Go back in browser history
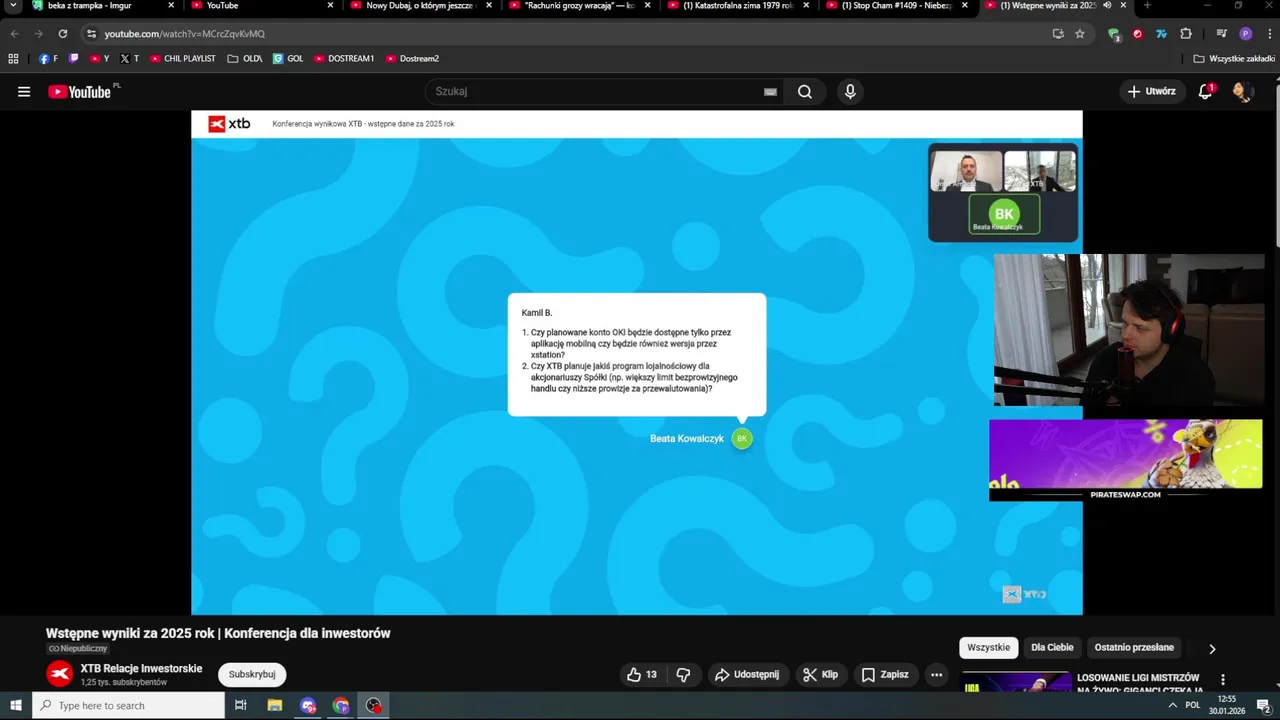1280x720 pixels. (14, 33)
